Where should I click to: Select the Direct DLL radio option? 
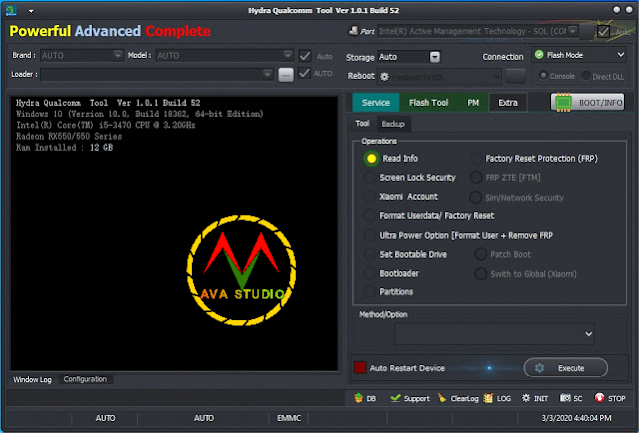tap(586, 76)
